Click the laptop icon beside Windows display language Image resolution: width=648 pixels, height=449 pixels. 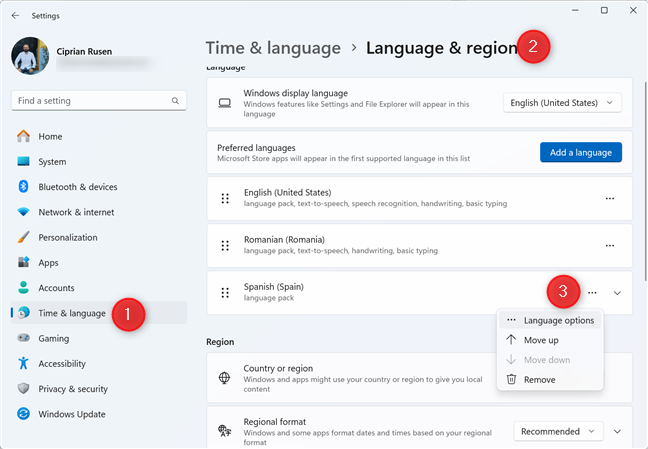(224, 103)
